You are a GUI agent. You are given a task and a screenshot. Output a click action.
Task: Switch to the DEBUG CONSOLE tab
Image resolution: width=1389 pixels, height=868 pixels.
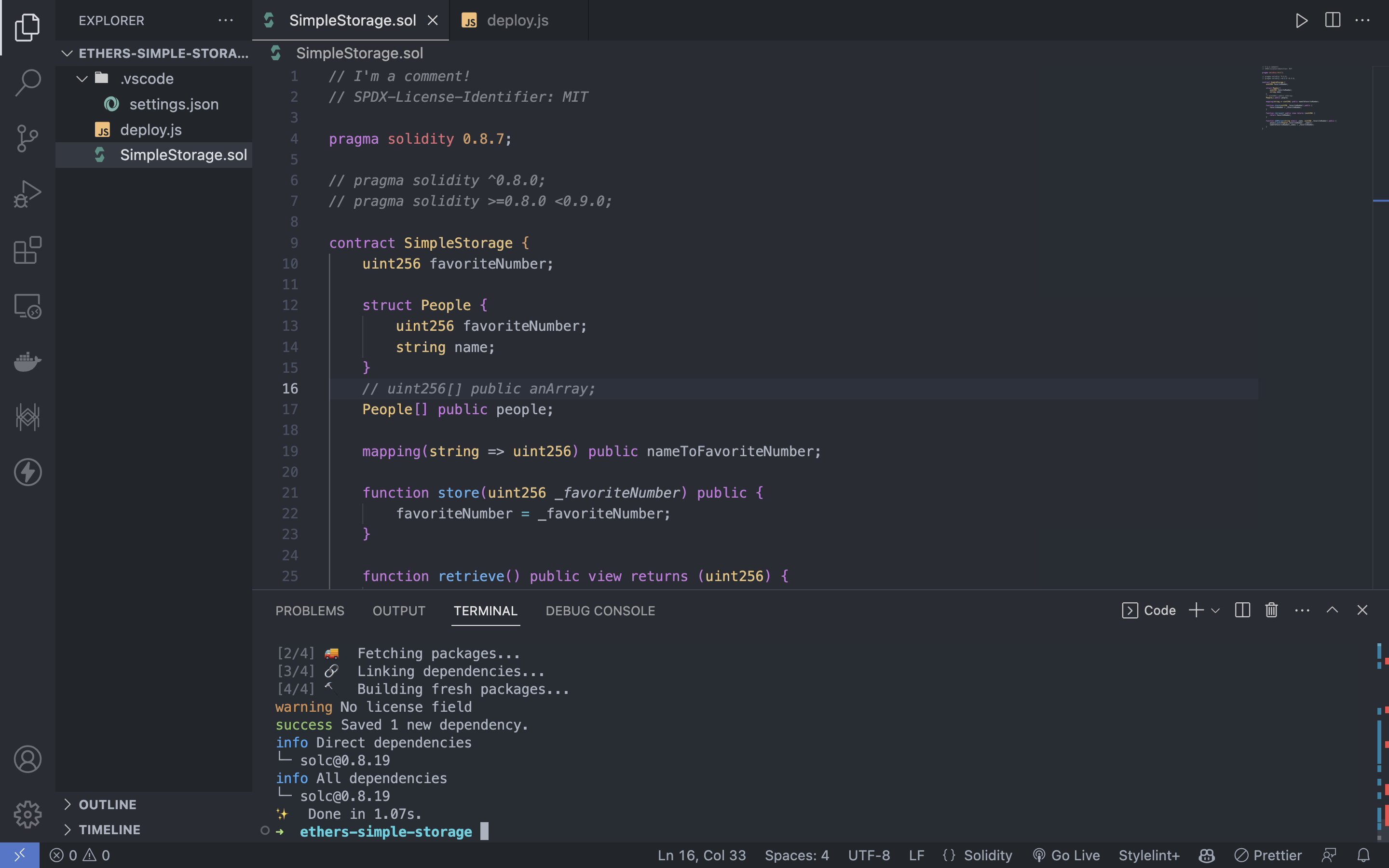600,611
